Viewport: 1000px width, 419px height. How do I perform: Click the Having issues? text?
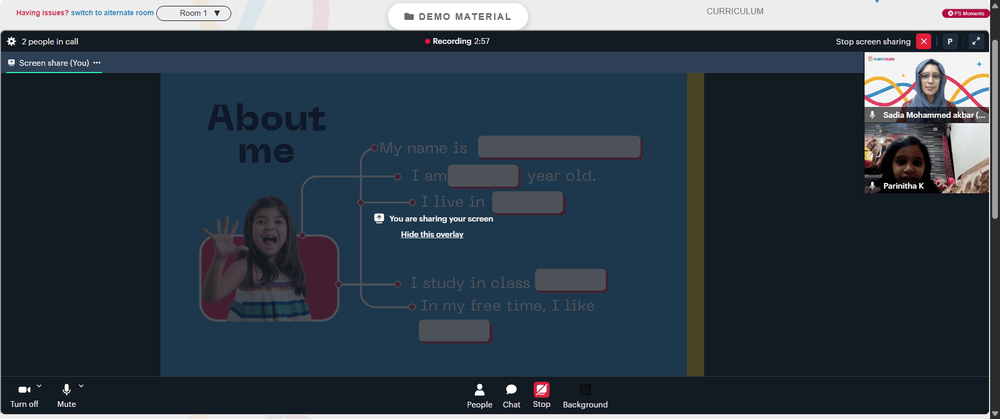42,13
